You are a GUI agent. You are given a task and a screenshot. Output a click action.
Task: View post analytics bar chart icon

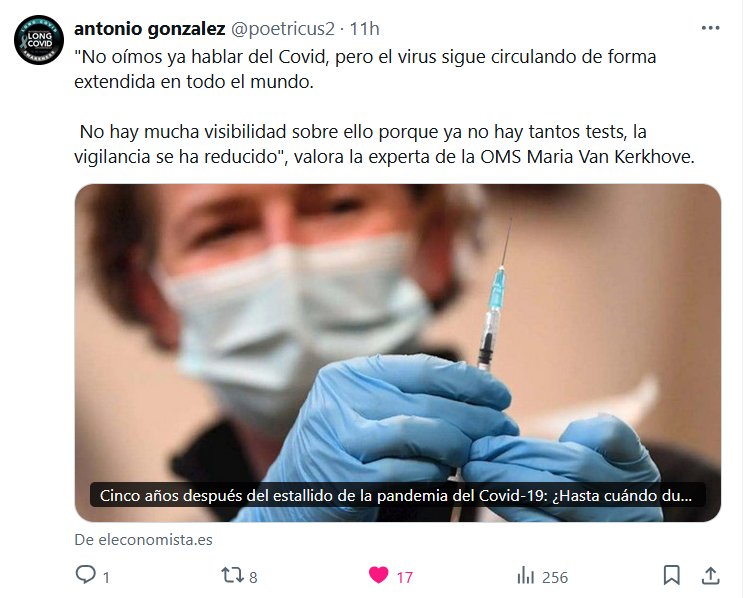[x=526, y=575]
